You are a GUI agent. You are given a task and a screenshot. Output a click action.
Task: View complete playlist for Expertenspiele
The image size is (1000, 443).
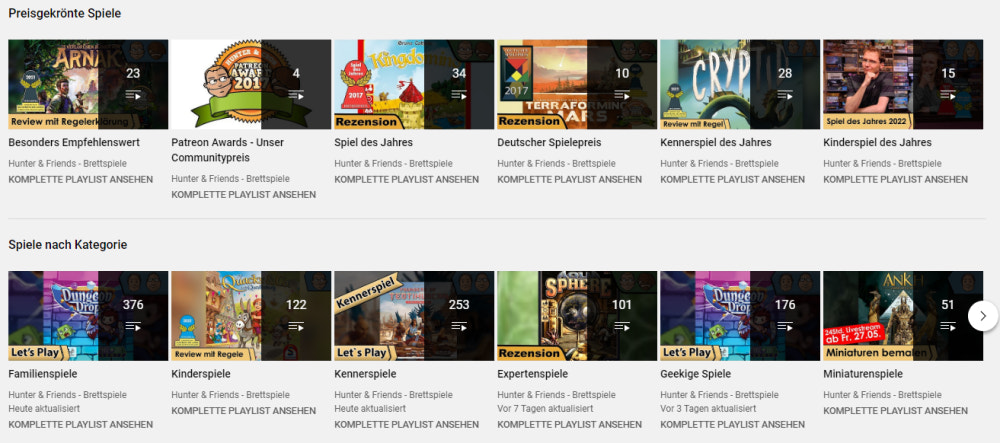click(570, 424)
